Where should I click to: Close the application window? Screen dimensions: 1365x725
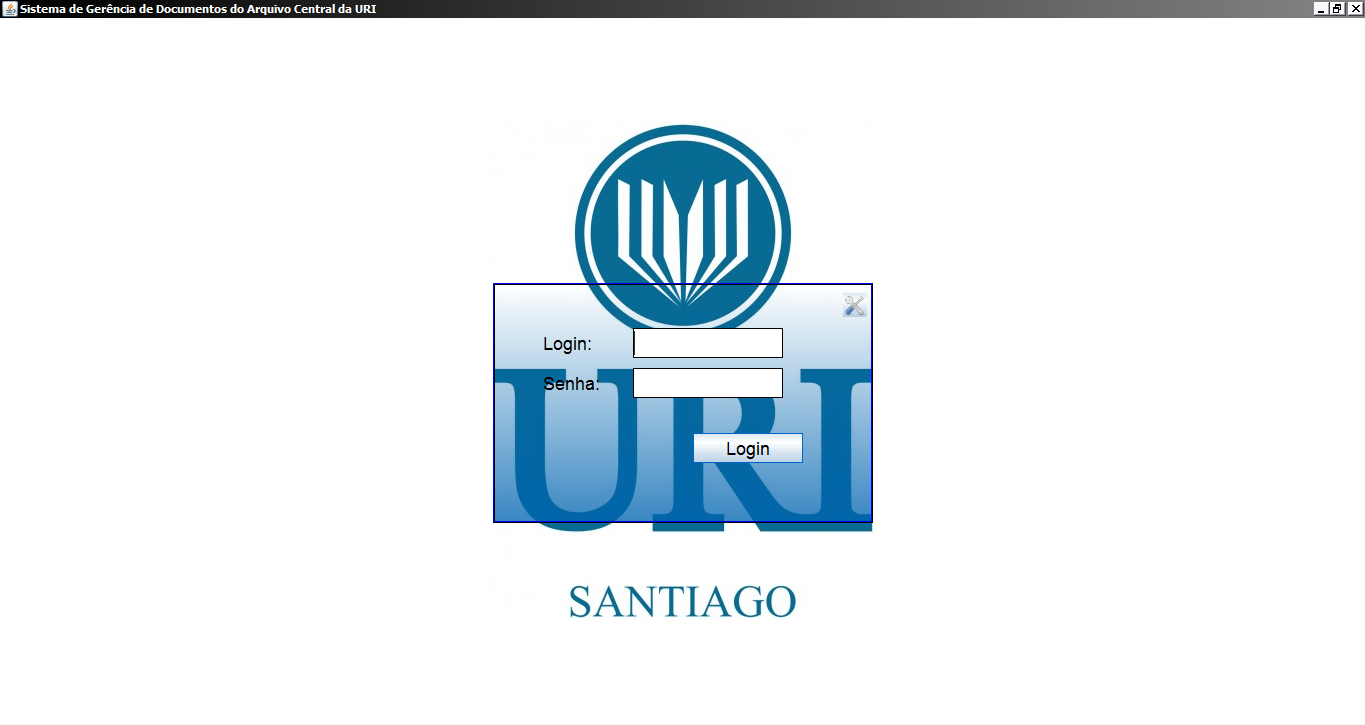tap(1355, 8)
